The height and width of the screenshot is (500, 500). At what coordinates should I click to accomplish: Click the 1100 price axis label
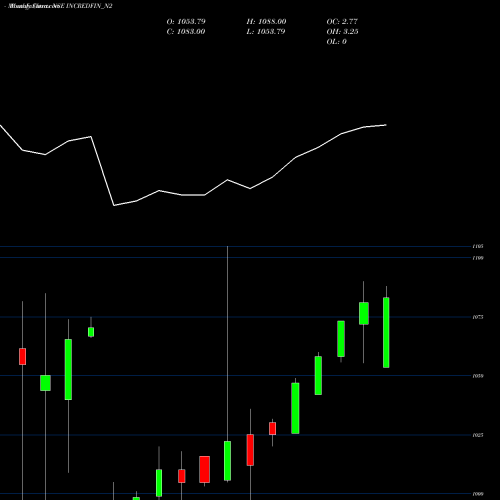478,258
